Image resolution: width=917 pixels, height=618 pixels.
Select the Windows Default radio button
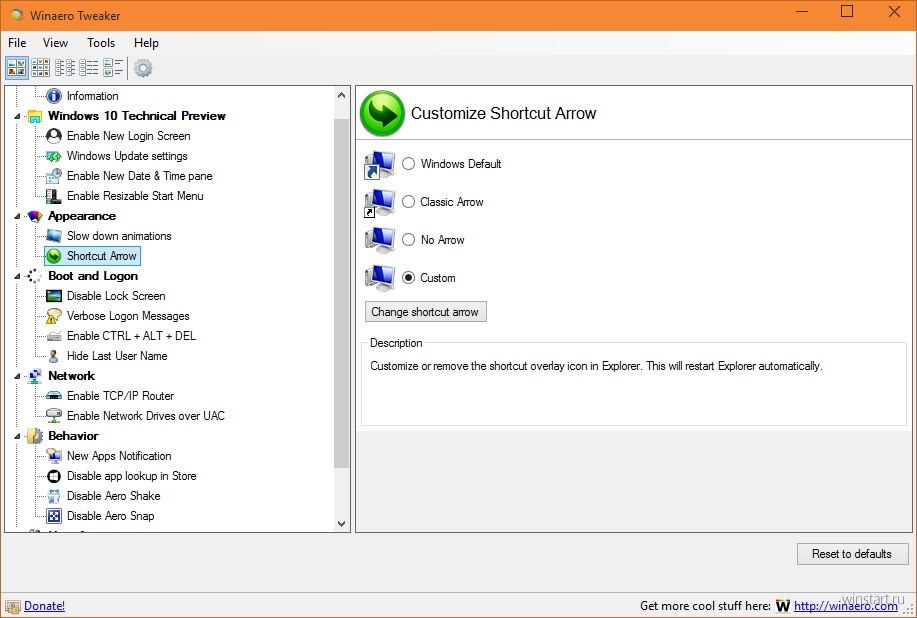pos(409,164)
